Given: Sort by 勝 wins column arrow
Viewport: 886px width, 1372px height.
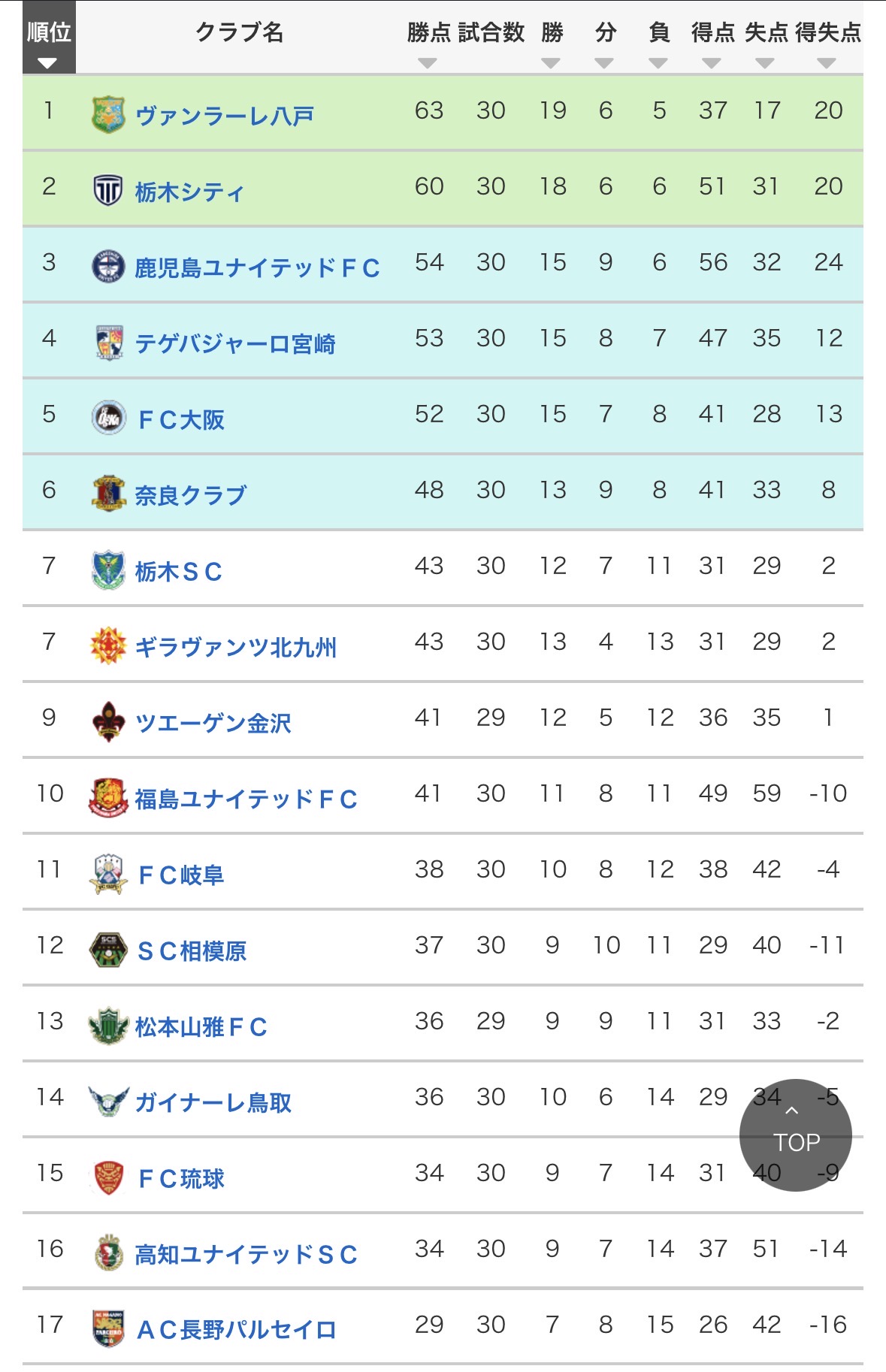Looking at the screenshot, I should tap(551, 63).
